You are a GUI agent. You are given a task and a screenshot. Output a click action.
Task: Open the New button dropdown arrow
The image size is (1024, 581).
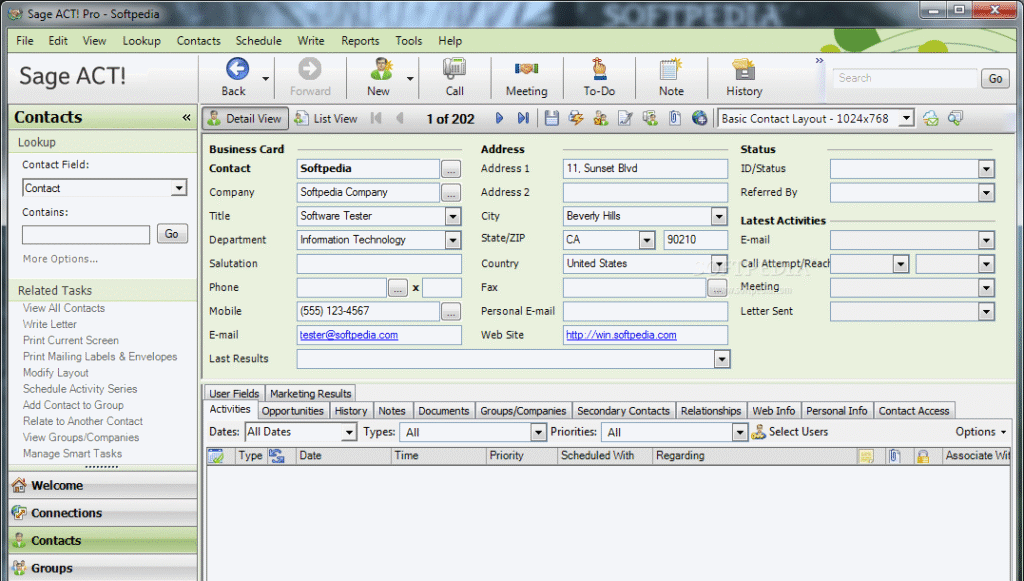click(410, 78)
